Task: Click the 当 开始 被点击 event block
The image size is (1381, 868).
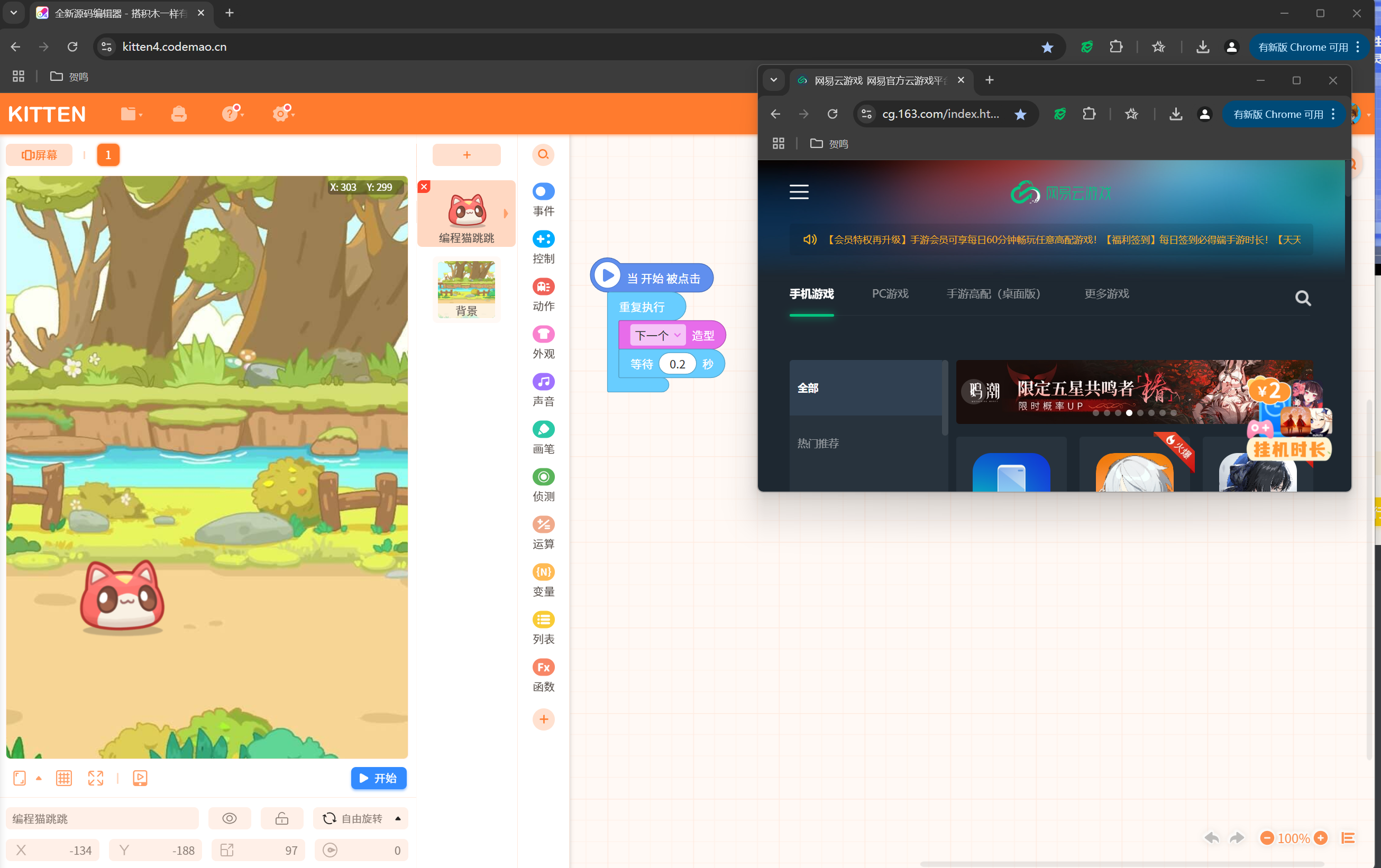Action: click(652, 278)
